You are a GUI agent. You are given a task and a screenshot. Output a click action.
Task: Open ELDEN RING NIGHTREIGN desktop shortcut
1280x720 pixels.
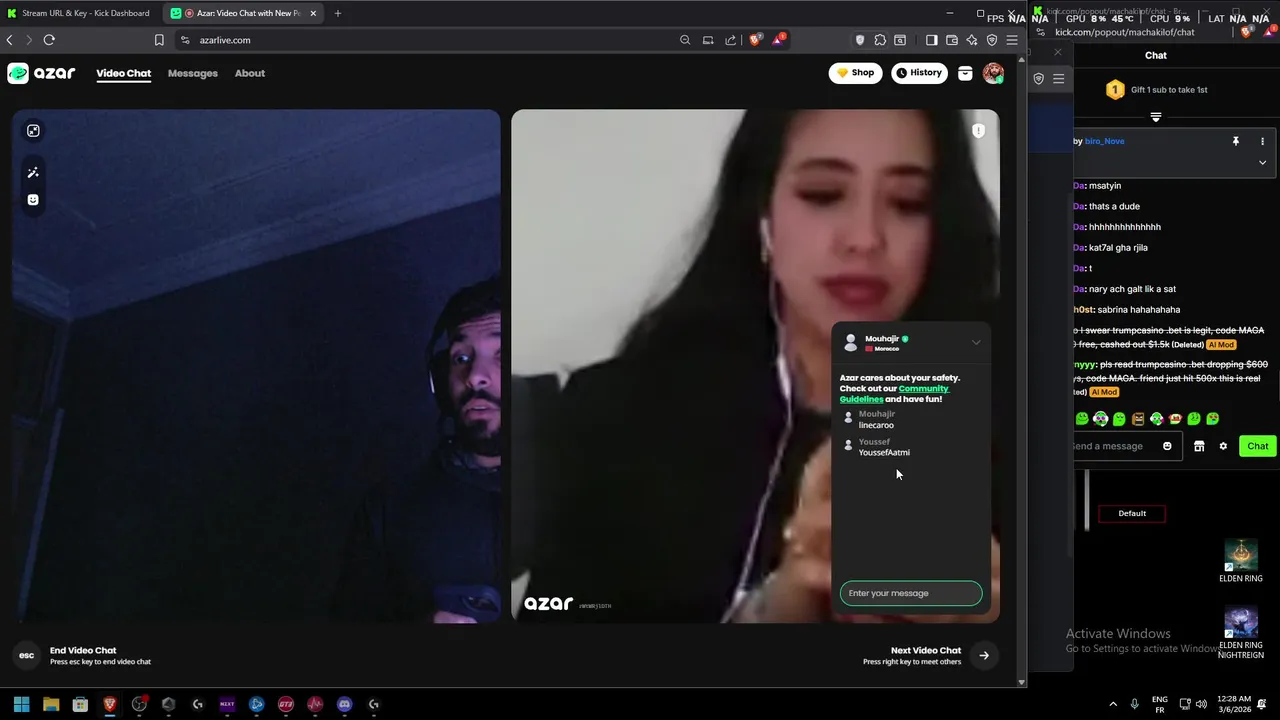(1241, 634)
